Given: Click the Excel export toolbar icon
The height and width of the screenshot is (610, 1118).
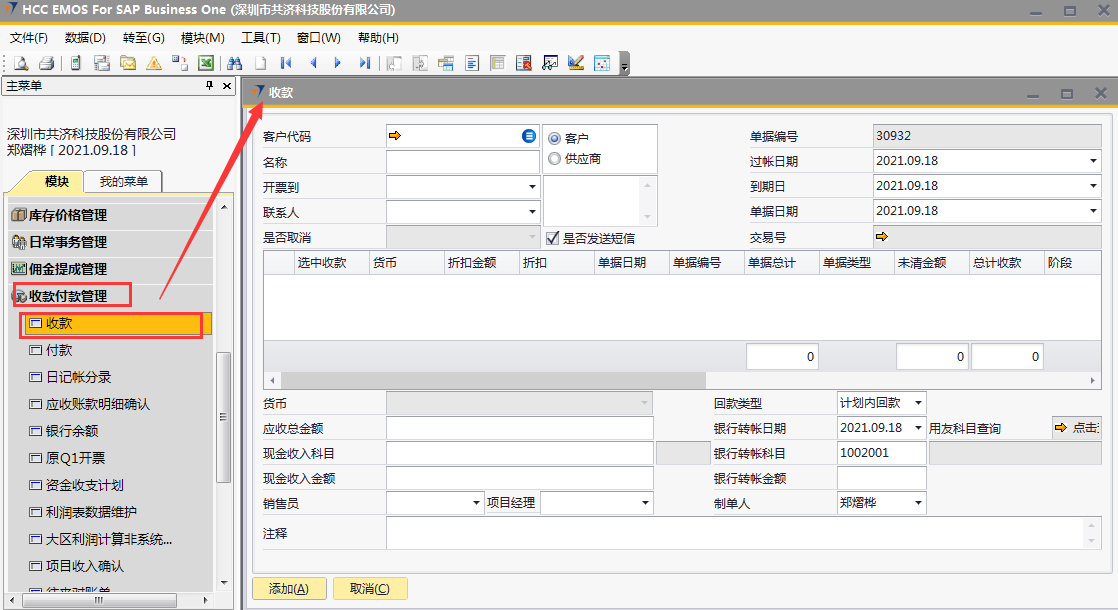Looking at the screenshot, I should click(205, 63).
